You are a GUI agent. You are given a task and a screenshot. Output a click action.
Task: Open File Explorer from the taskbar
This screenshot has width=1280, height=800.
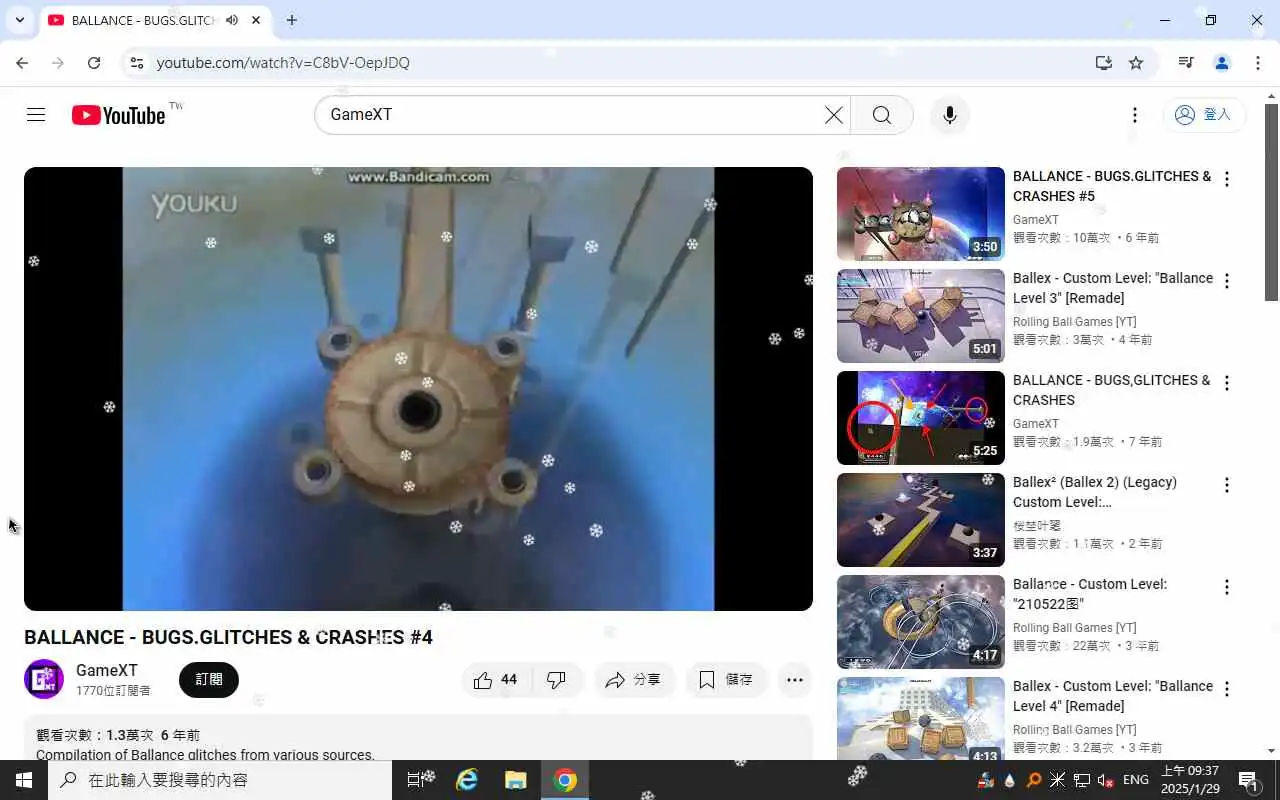pyautogui.click(x=515, y=780)
